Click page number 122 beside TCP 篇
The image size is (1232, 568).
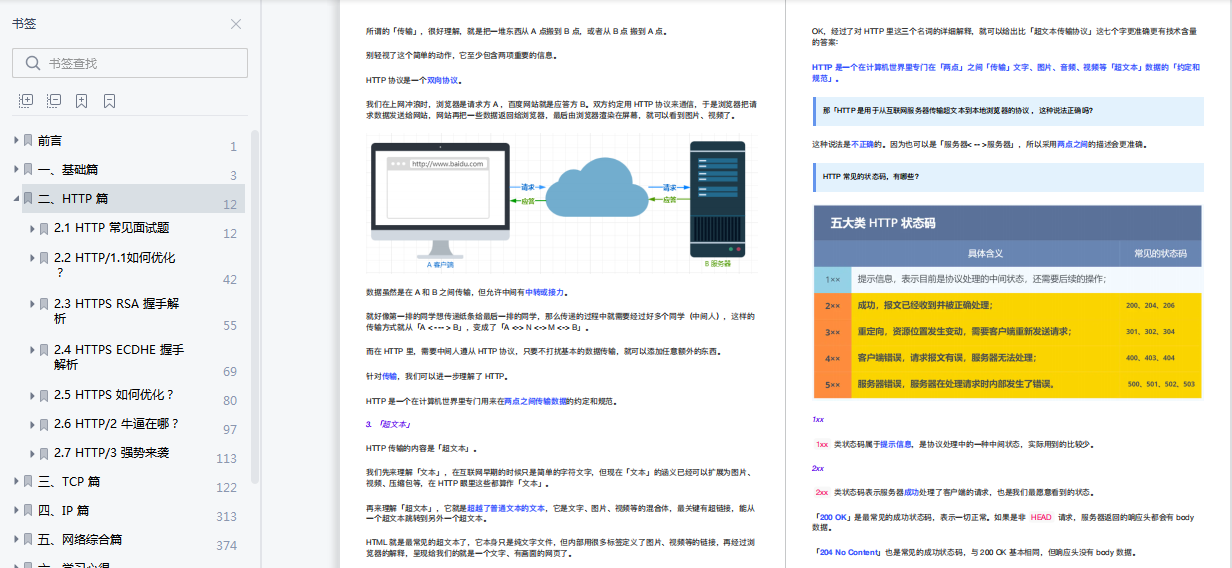pyautogui.click(x=226, y=488)
